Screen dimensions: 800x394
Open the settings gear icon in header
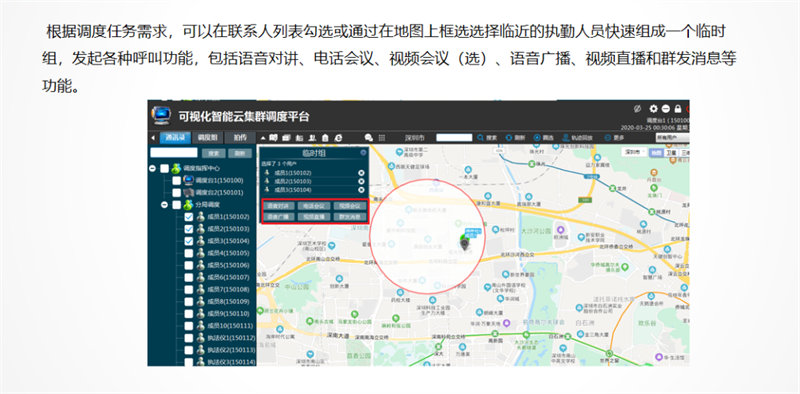[x=654, y=109]
